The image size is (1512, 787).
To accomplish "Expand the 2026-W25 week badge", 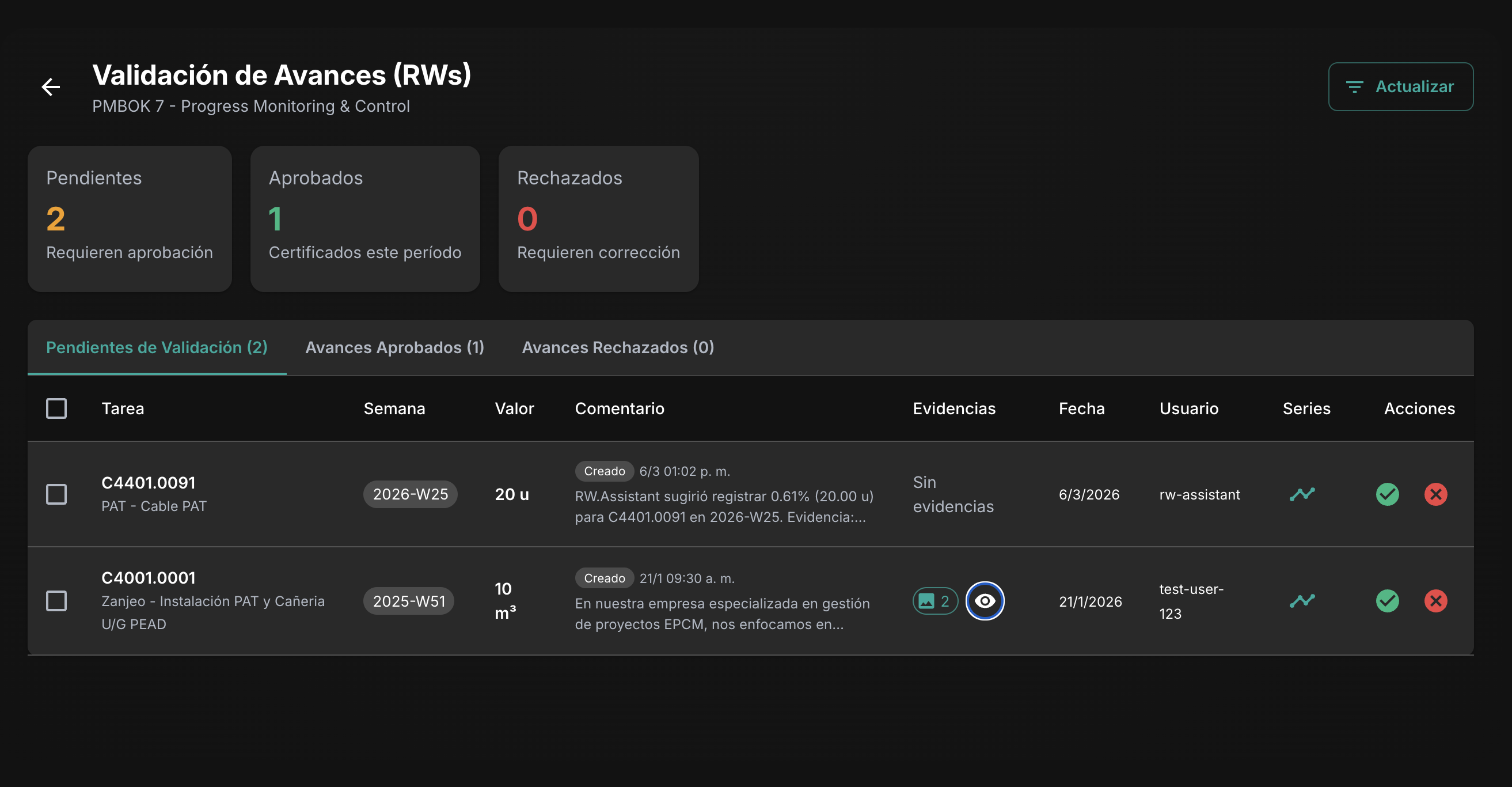I will click(411, 494).
